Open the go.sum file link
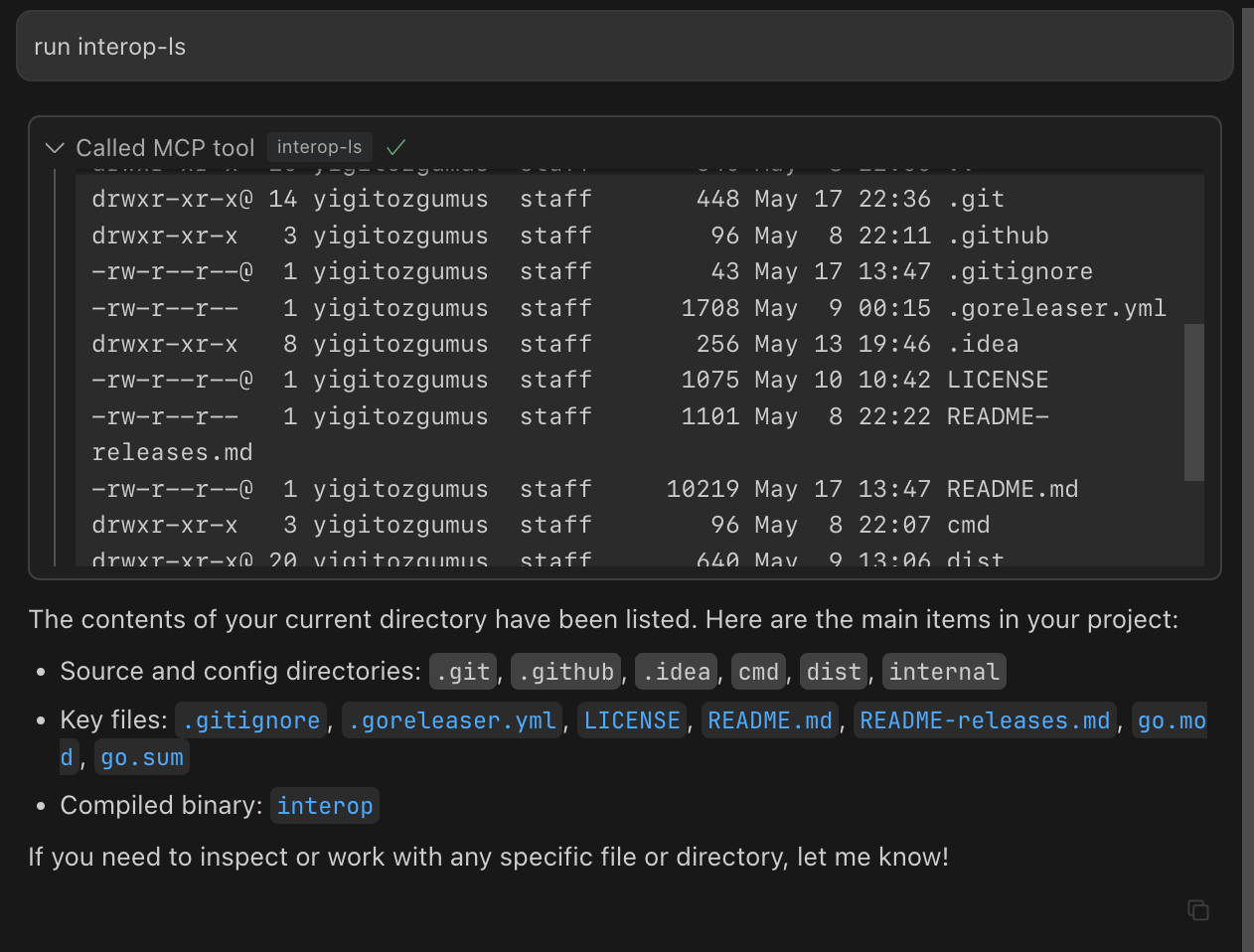 click(142, 757)
